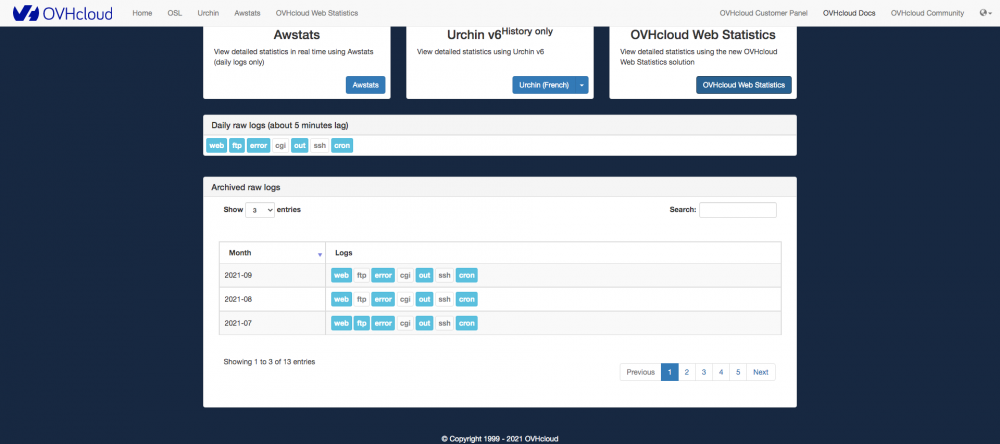The height and width of the screenshot is (444, 1000).
Task: Click the Logs column header
Action: pyautogui.click(x=553, y=253)
